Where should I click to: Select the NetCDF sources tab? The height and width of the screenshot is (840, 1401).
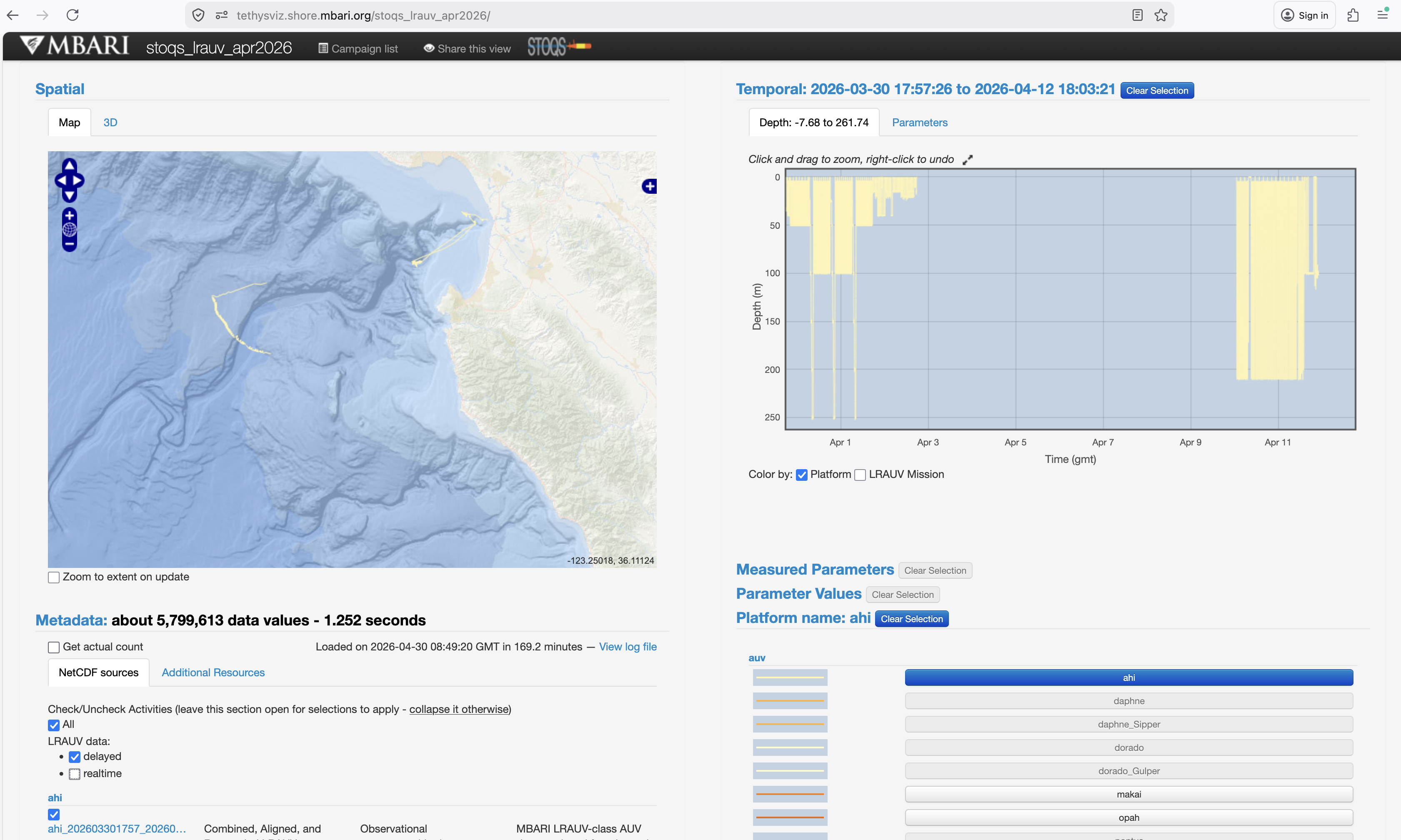click(x=98, y=672)
